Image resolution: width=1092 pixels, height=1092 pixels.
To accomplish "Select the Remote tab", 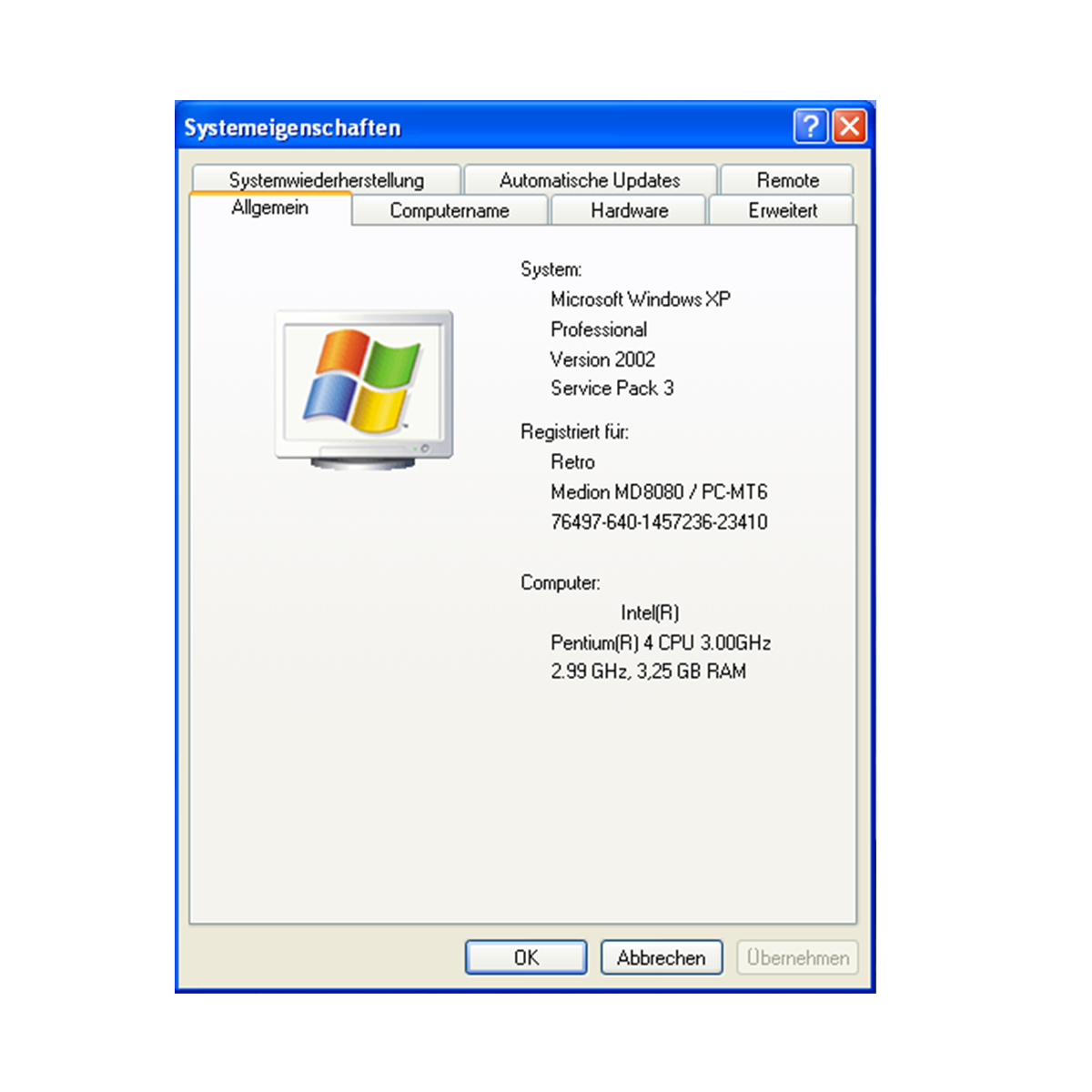I will [x=787, y=180].
